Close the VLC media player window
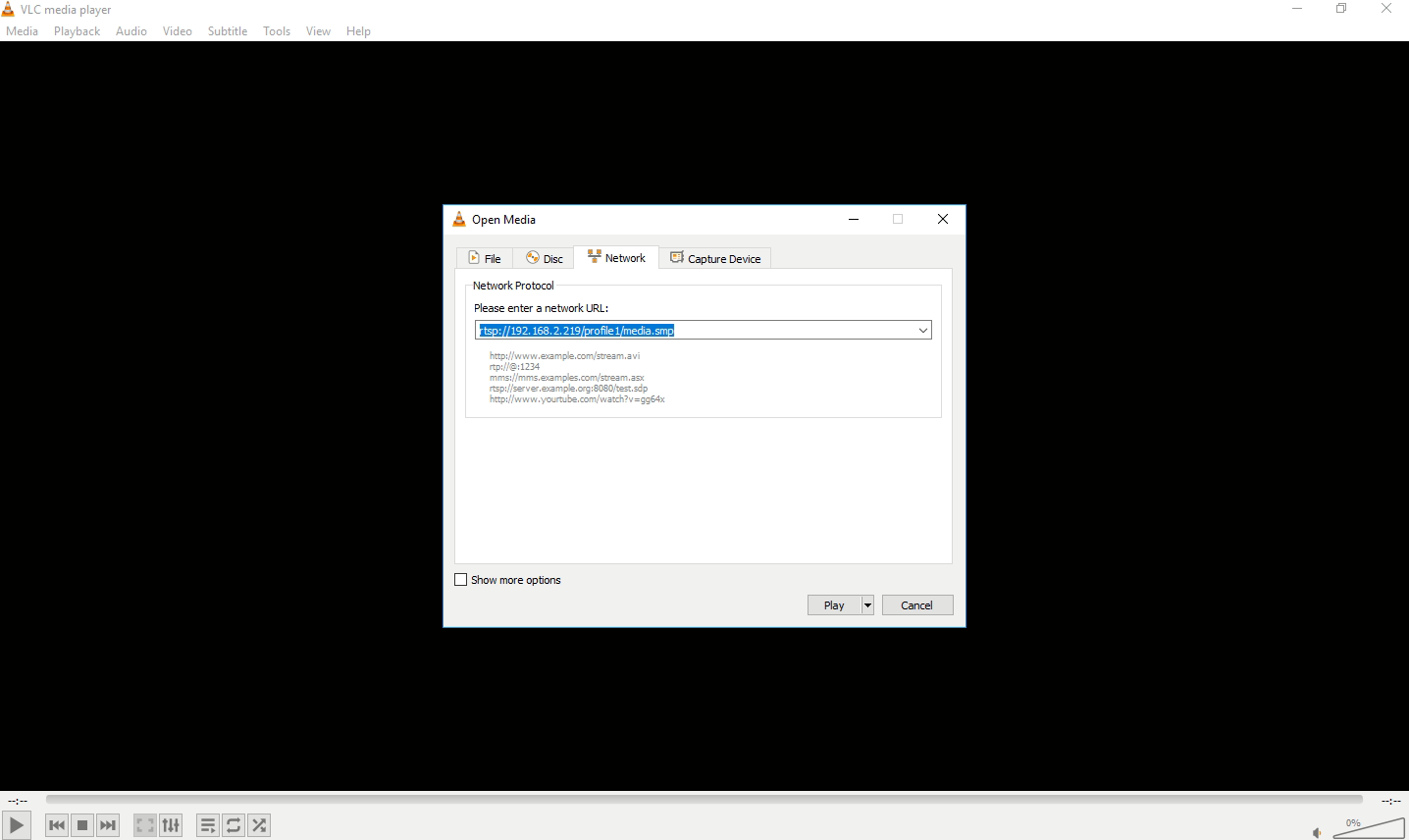Screen dimensions: 1409x840 pyautogui.click(x=1386, y=9)
